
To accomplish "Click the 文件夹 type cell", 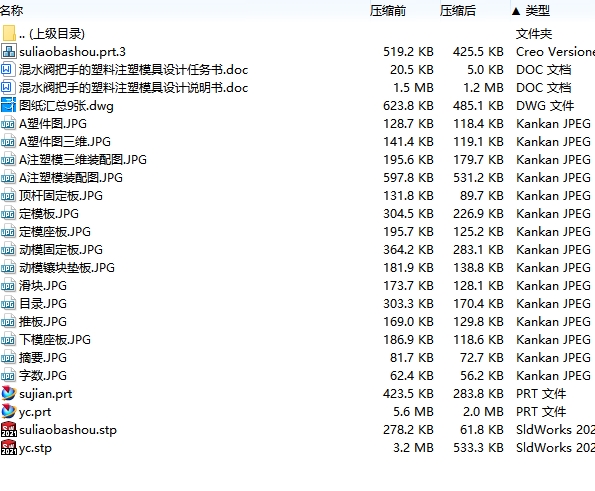I will coord(534,34).
